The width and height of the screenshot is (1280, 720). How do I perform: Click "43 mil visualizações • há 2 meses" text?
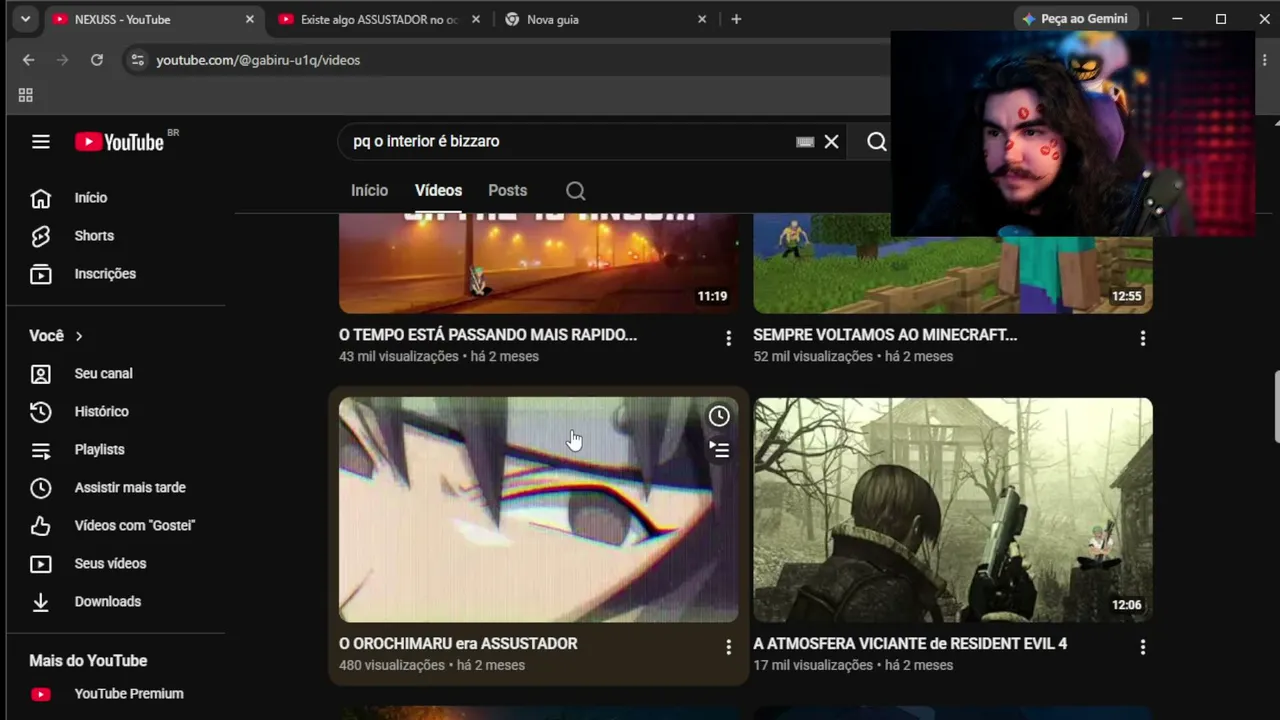coord(439,356)
